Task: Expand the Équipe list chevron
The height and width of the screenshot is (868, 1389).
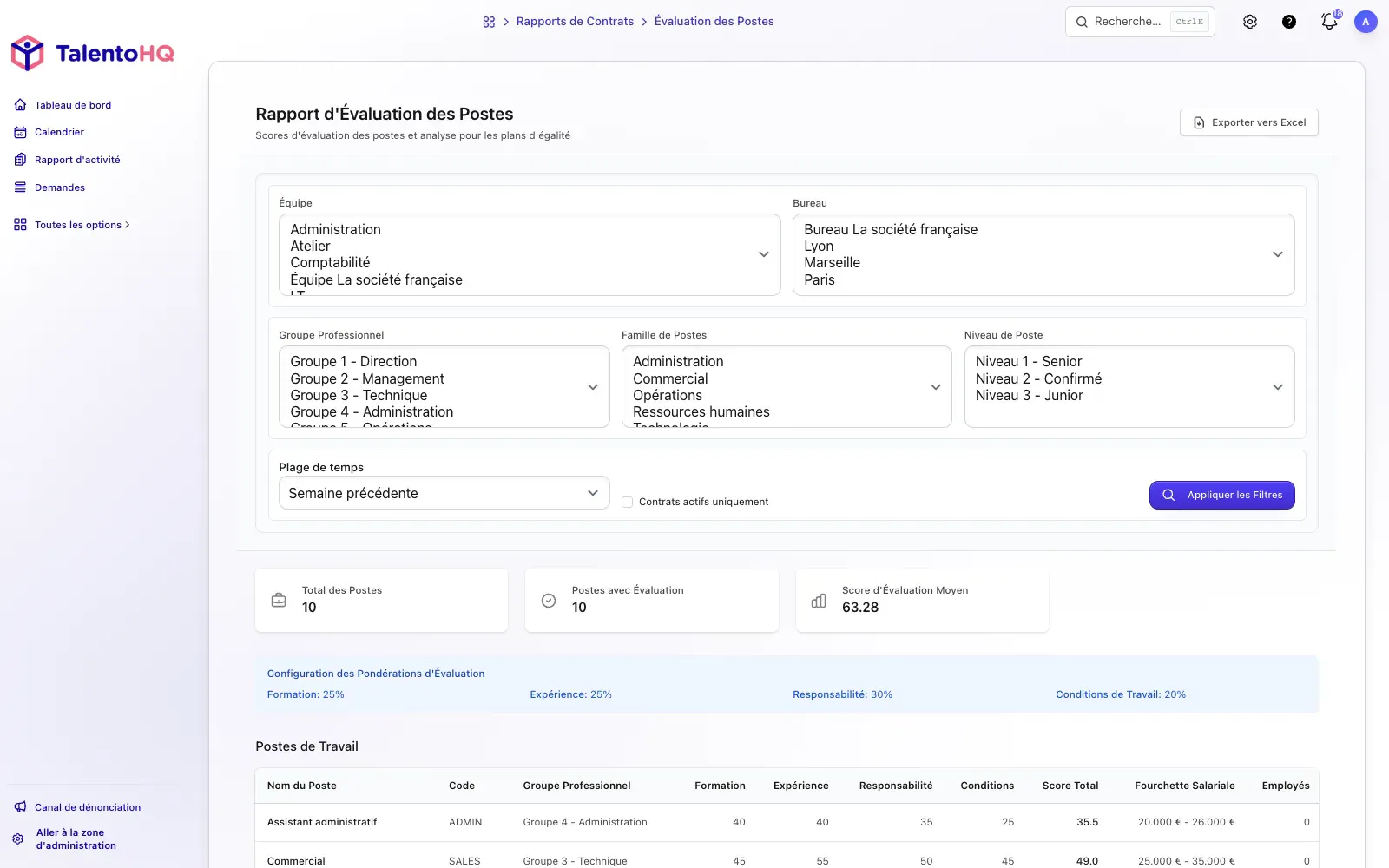Action: point(764,254)
